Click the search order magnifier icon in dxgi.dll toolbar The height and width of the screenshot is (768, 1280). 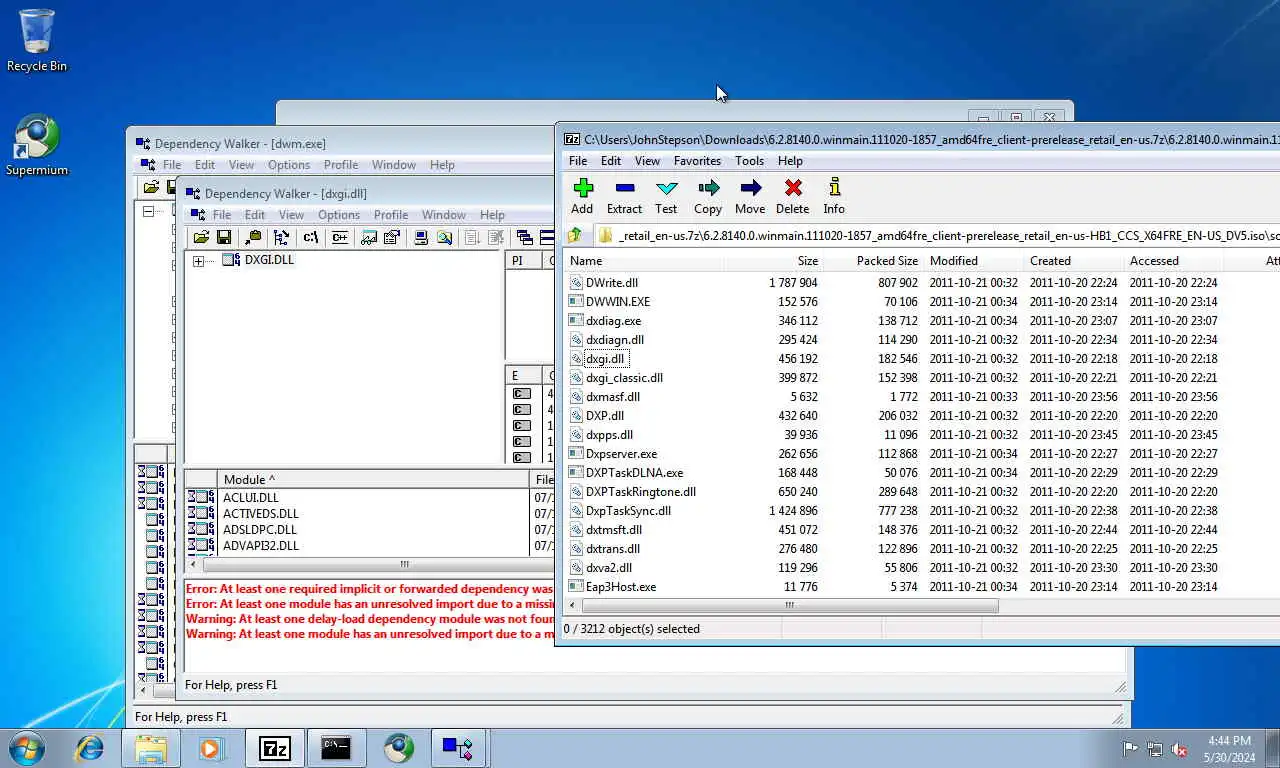pyautogui.click(x=445, y=237)
